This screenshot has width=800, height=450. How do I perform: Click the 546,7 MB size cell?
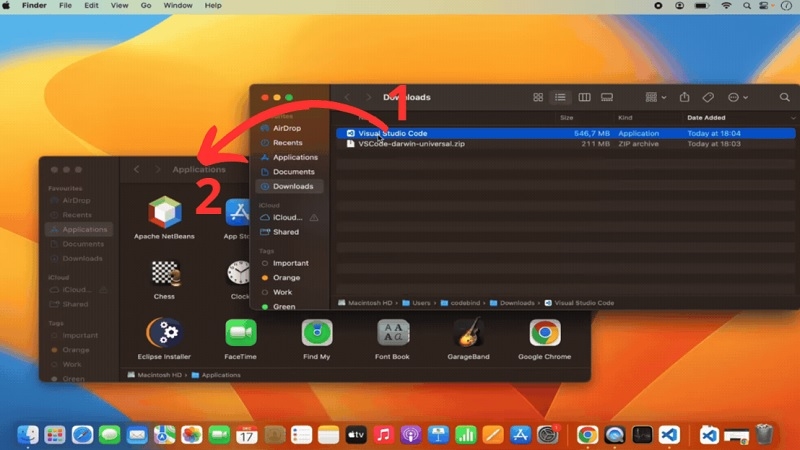tap(592, 133)
